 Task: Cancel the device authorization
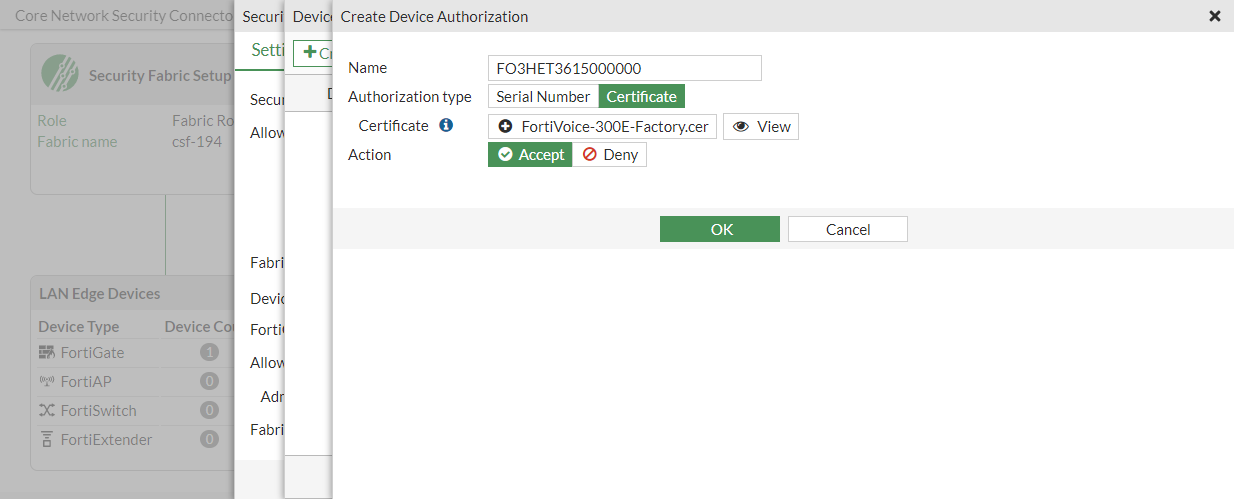coord(848,229)
